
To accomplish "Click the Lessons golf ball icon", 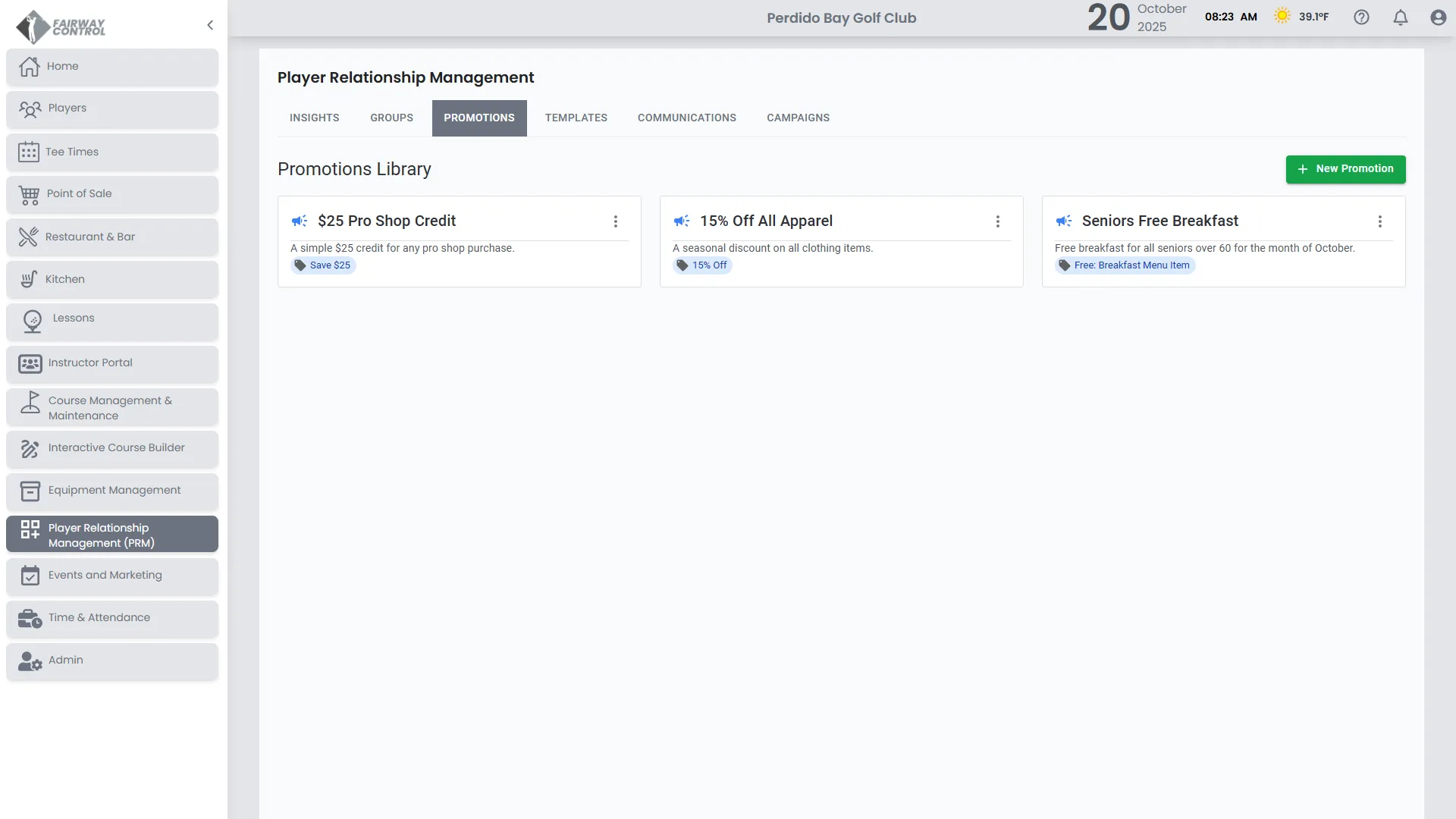I will click(32, 322).
